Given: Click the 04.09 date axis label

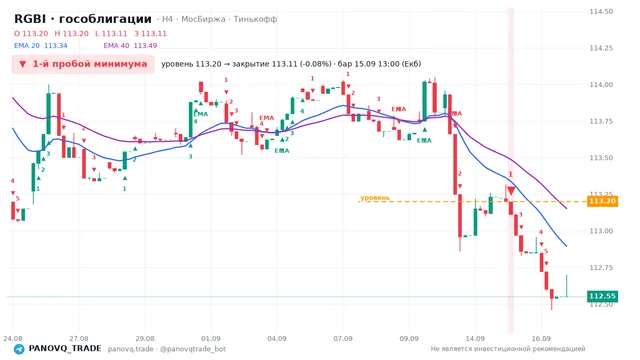Looking at the screenshot, I should [x=277, y=338].
